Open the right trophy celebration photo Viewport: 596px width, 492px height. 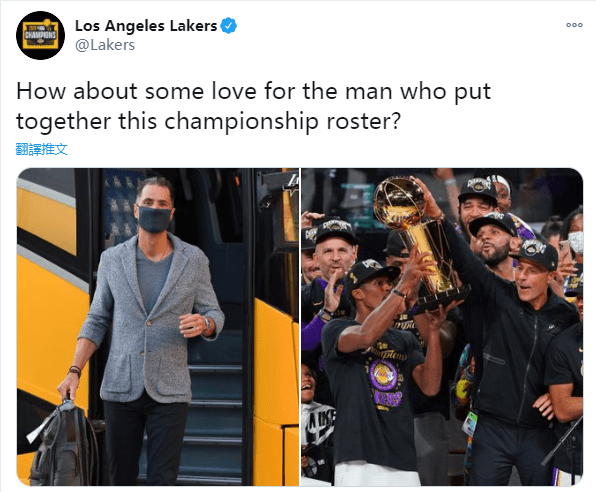pos(442,327)
